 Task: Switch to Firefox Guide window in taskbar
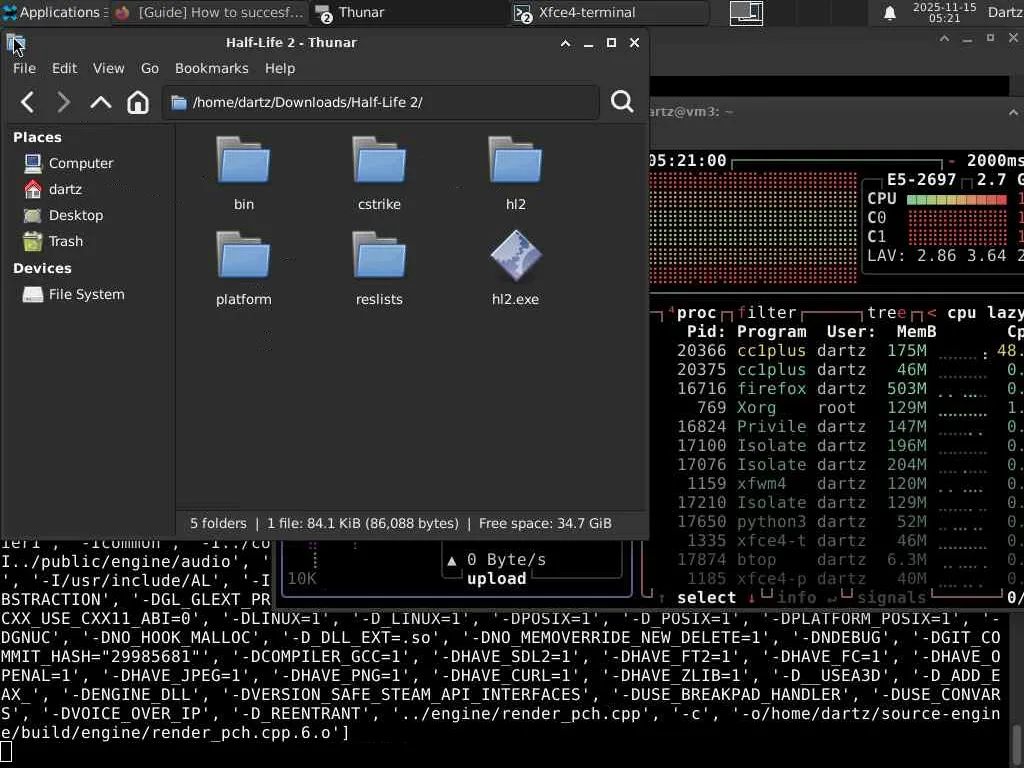click(x=208, y=13)
